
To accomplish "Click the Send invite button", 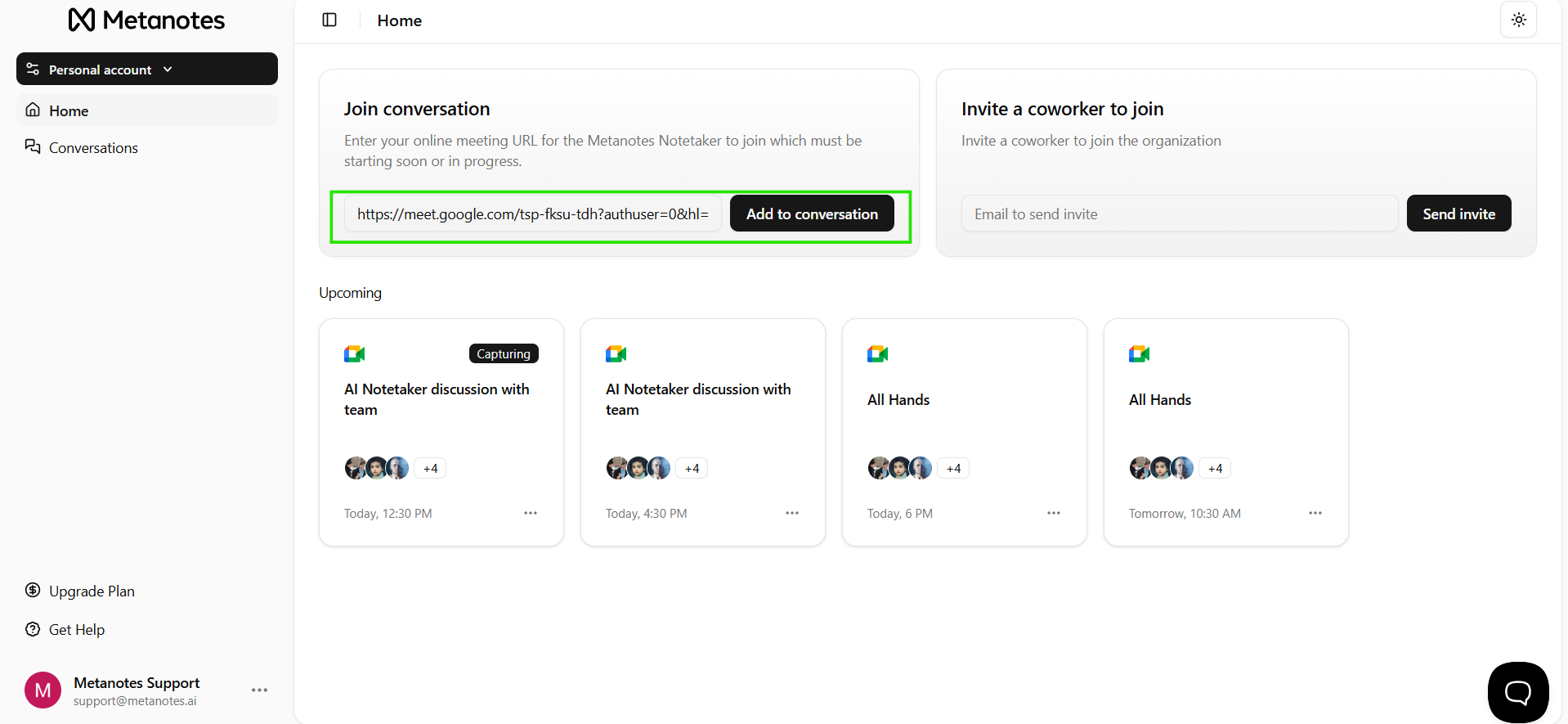I will (1458, 214).
